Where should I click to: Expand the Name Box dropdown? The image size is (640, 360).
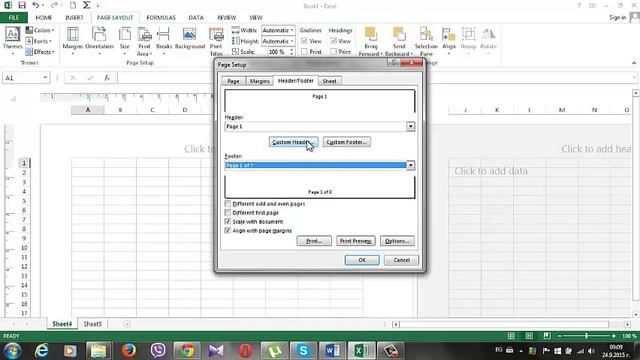click(45, 78)
